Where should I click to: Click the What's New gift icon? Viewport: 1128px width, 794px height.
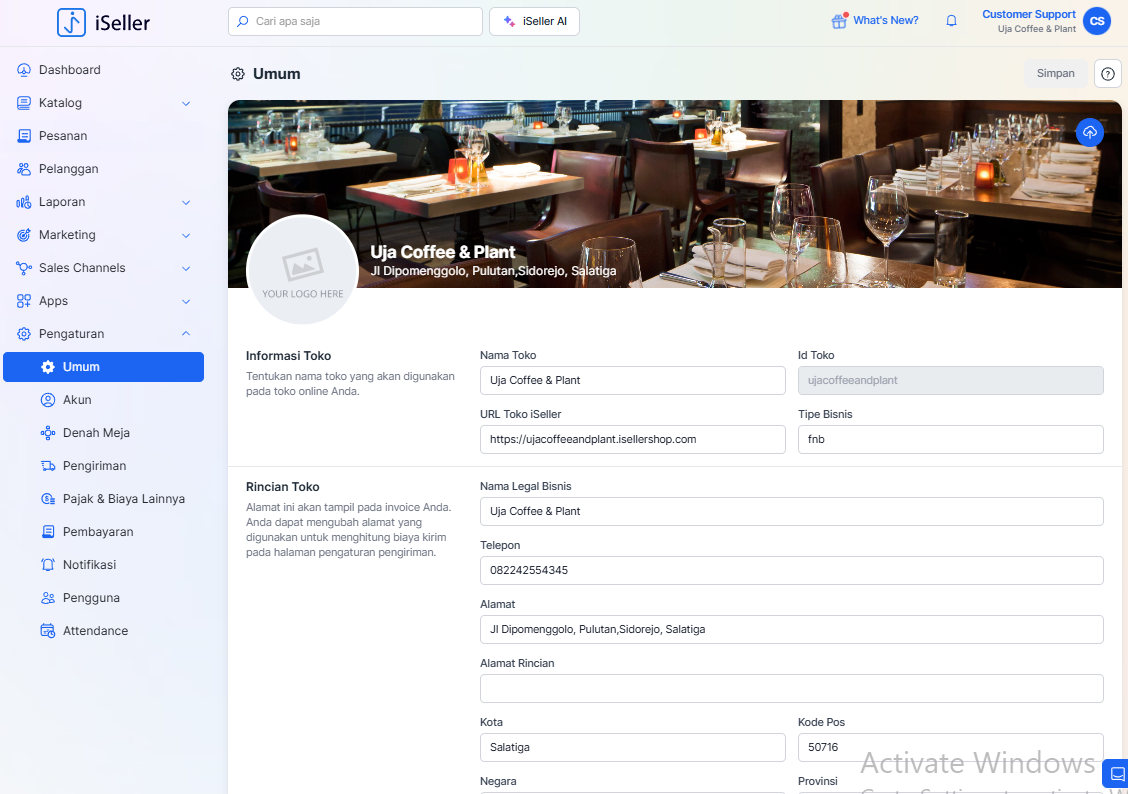coord(839,21)
